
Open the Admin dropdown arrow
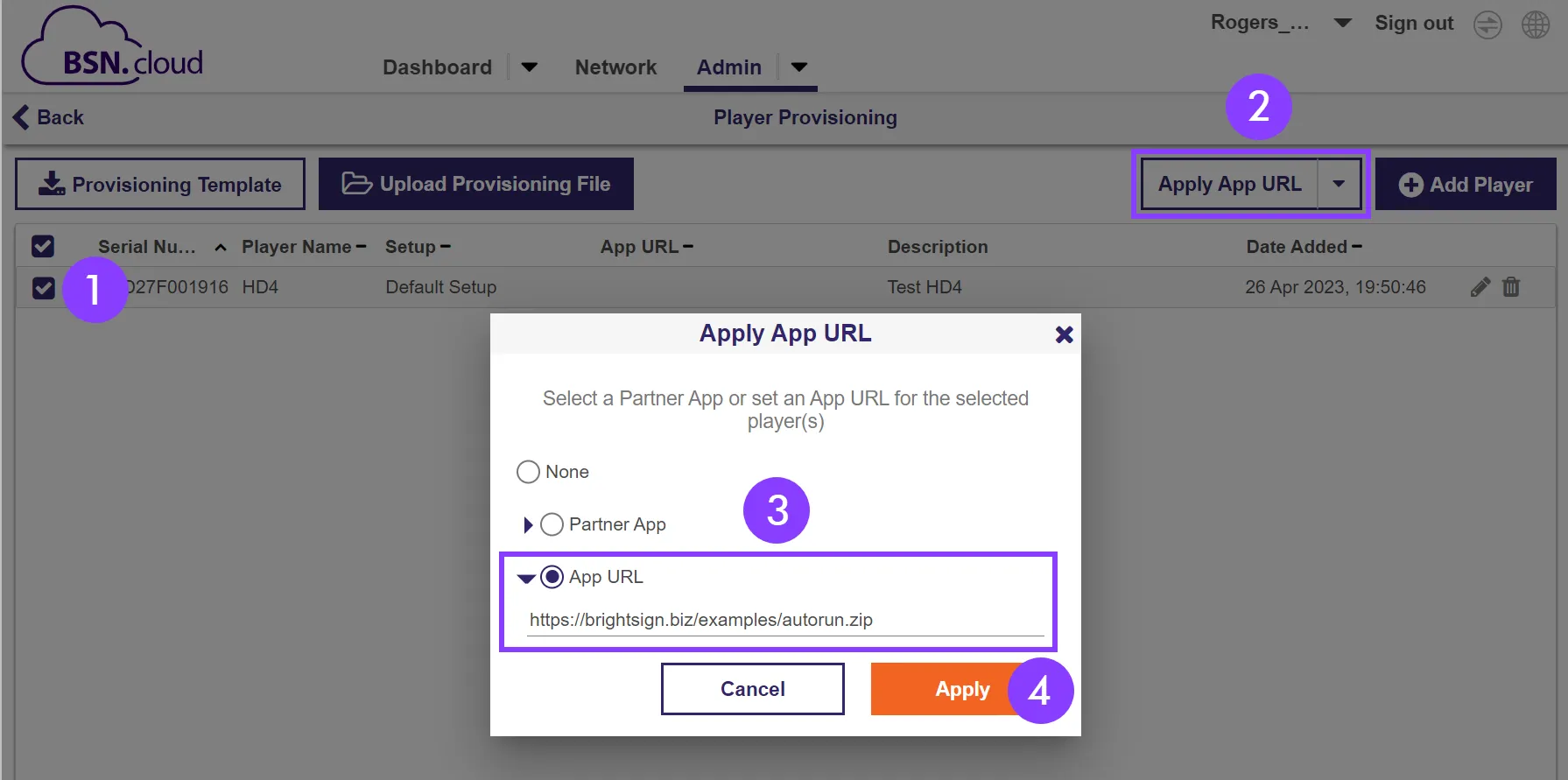point(798,67)
